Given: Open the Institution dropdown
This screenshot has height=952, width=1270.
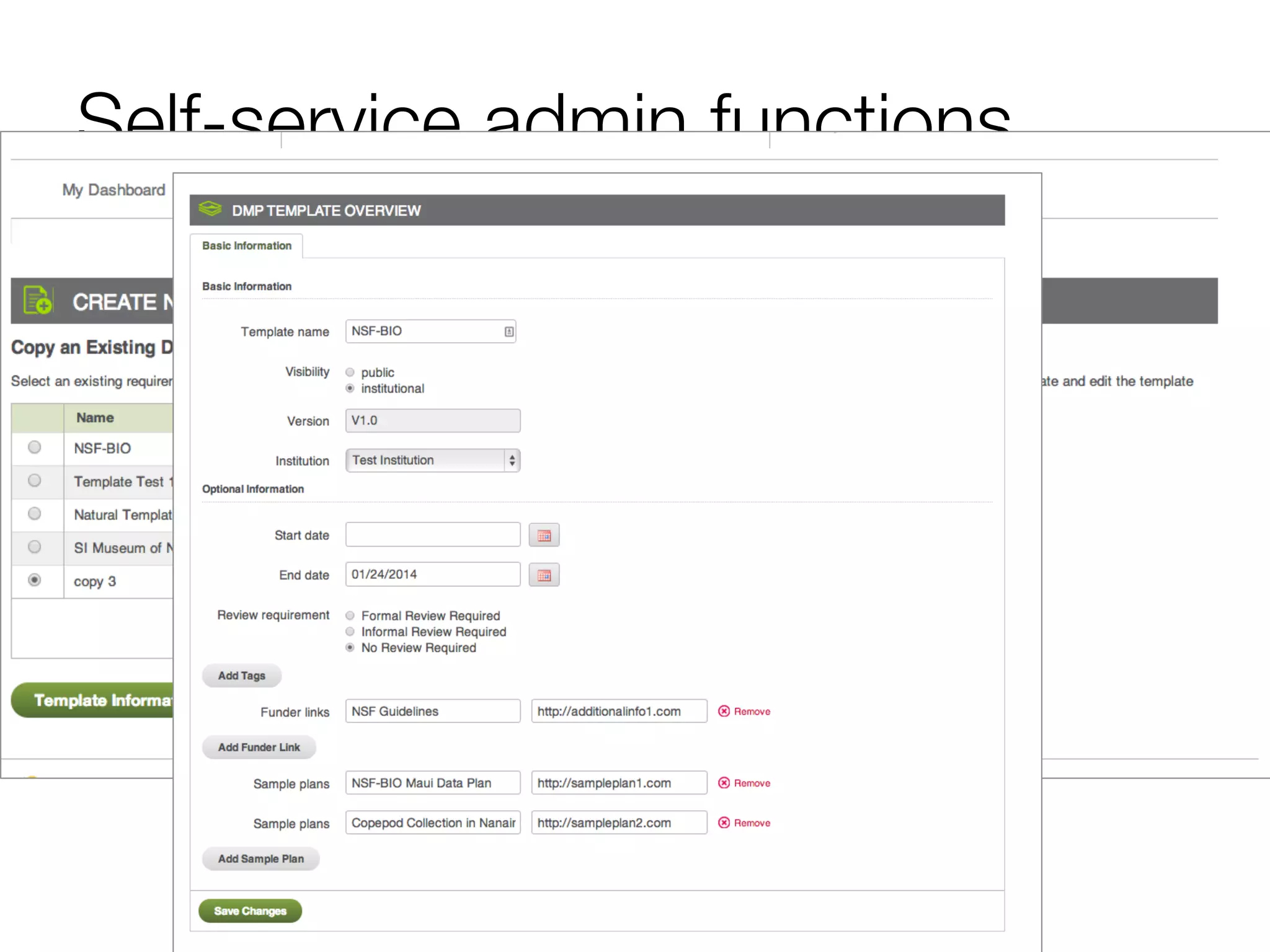Looking at the screenshot, I should point(433,461).
